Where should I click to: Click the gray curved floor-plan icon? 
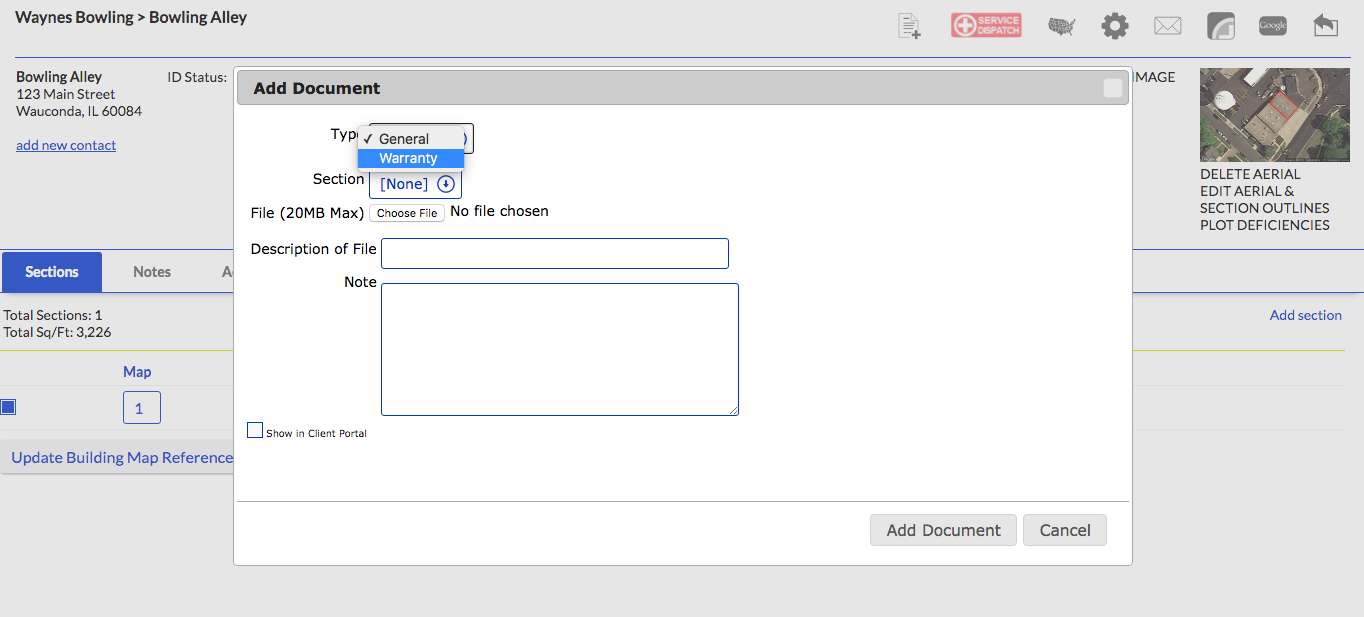pyautogui.click(x=1220, y=26)
